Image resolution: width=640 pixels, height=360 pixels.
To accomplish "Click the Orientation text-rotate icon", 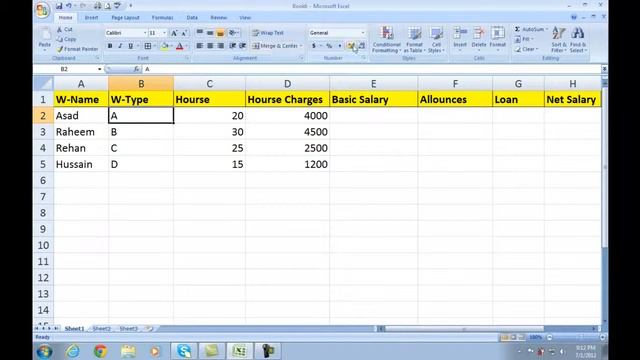I will tap(233, 33).
